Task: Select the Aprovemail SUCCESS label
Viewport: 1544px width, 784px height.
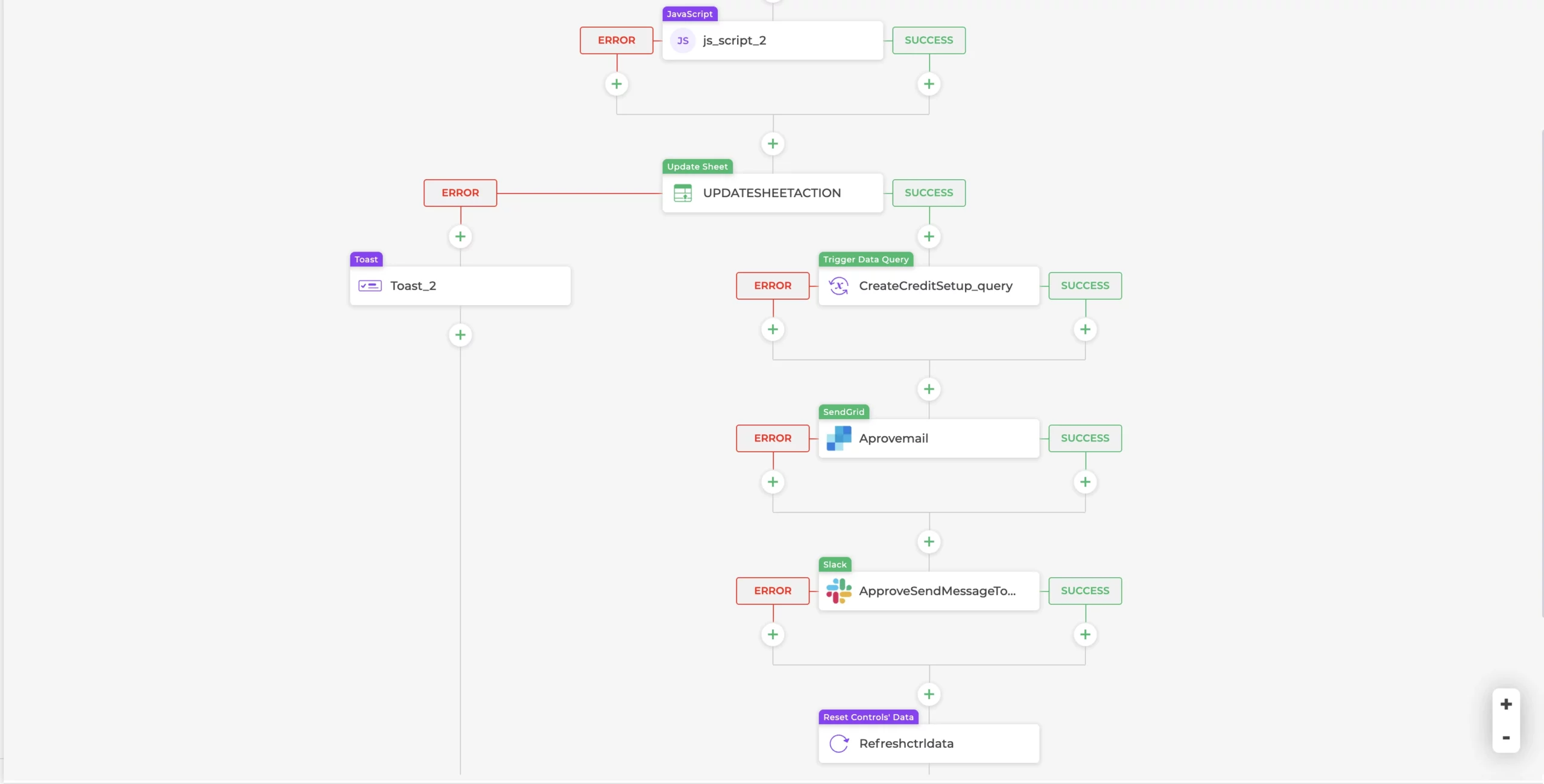Action: (1085, 438)
